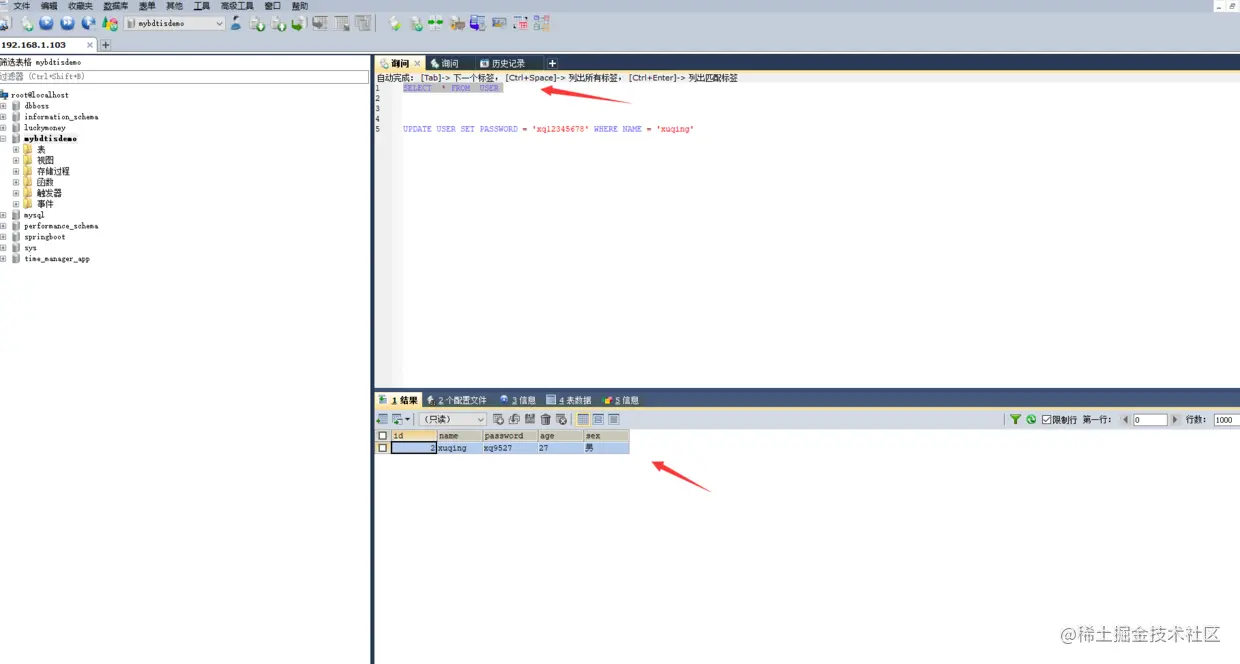
Task: Click the duplicate current row icon
Action: (514, 420)
